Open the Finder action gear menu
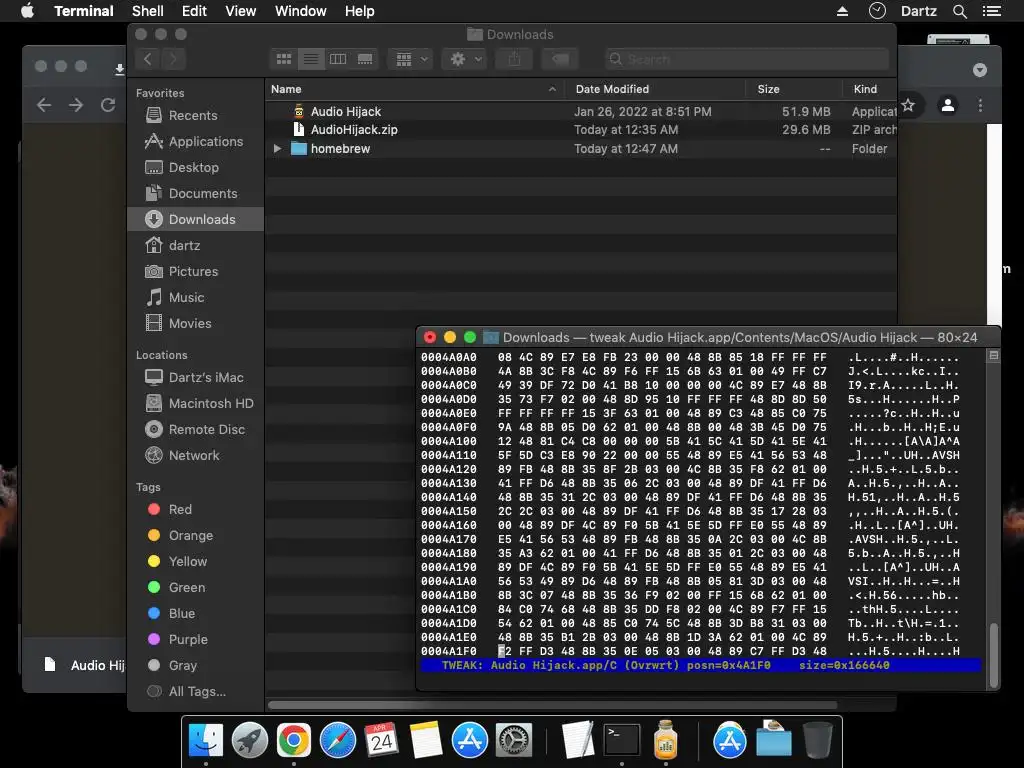 click(x=465, y=59)
